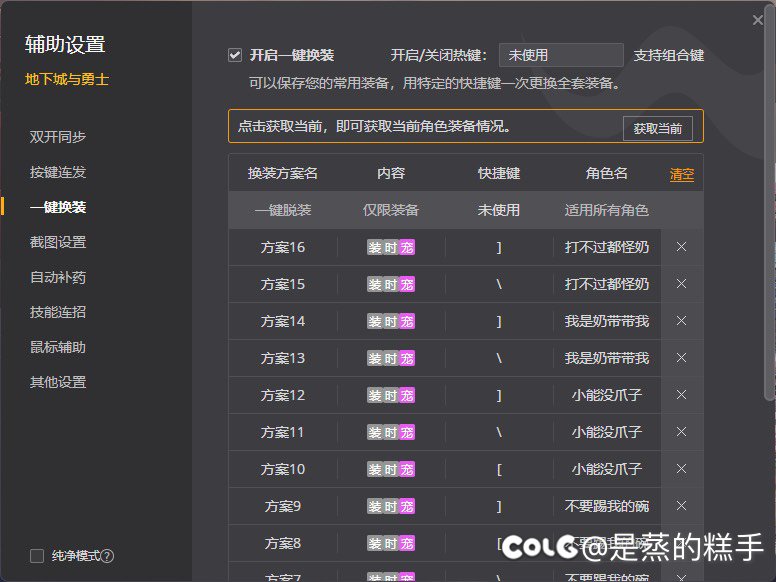776x582 pixels.
Task: Click 不要踢我的碗 in the 方案9 row
Action: click(x=607, y=506)
